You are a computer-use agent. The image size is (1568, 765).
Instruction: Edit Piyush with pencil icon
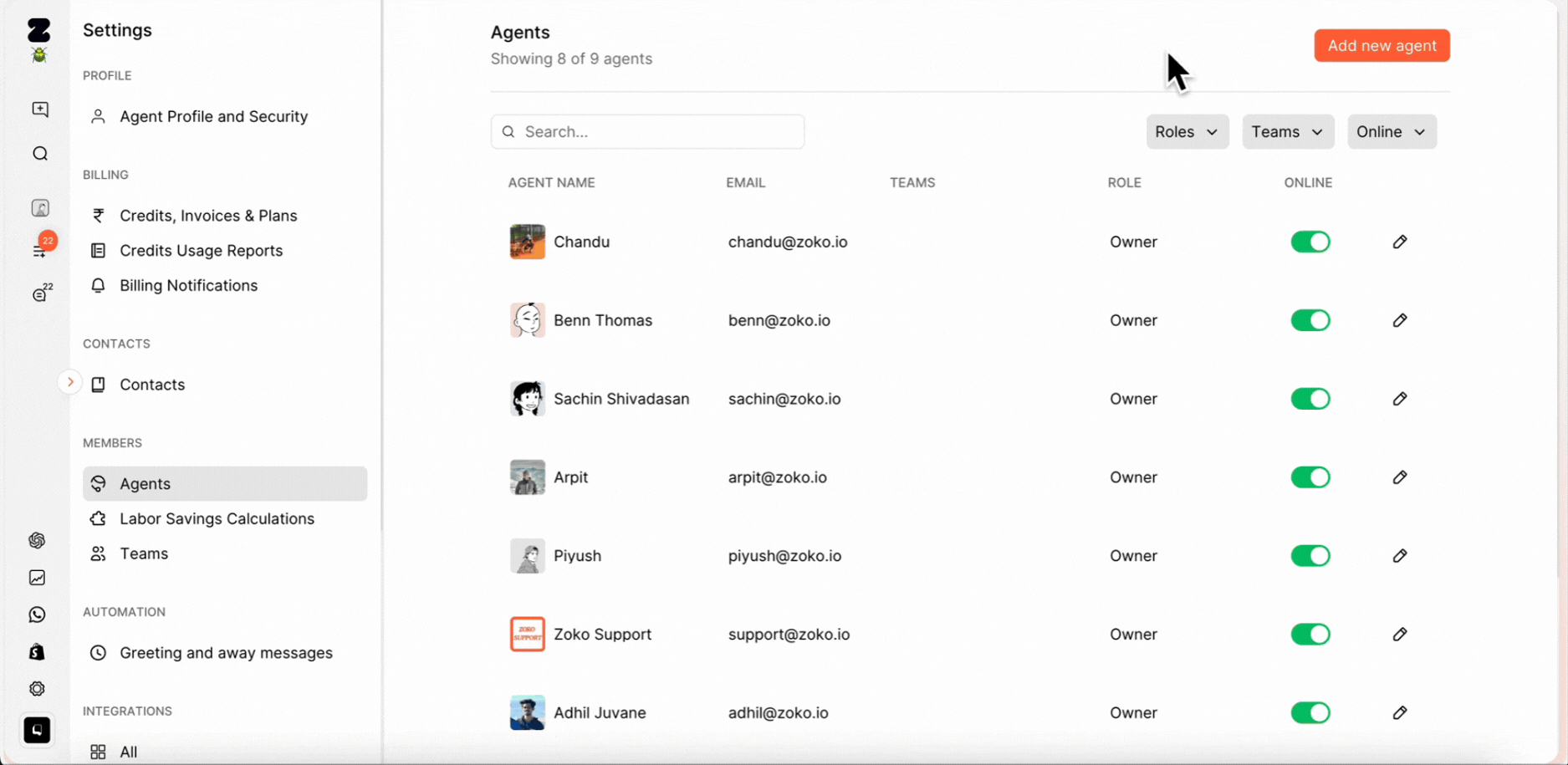[x=1400, y=556]
